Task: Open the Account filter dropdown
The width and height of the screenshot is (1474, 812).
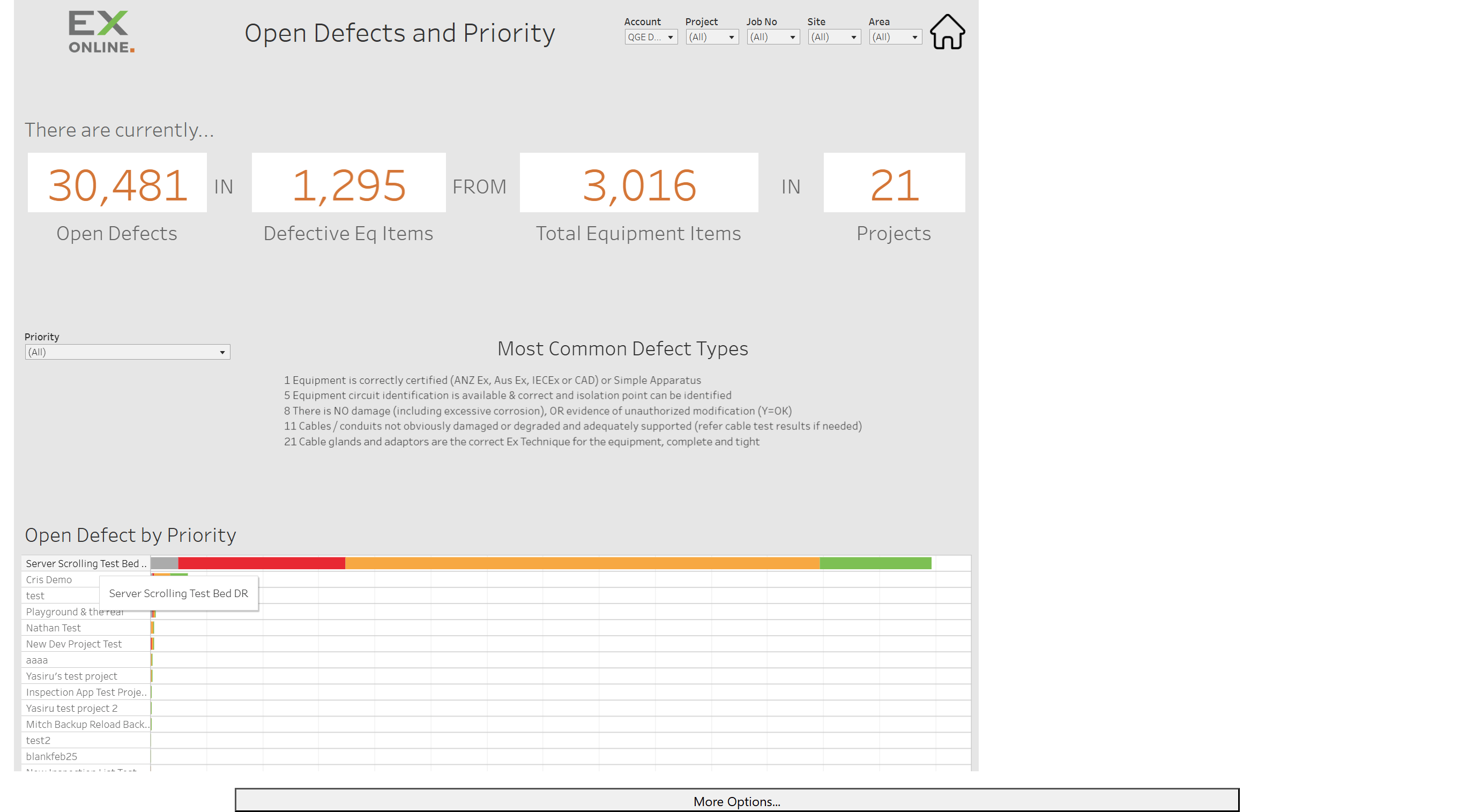Action: click(651, 37)
